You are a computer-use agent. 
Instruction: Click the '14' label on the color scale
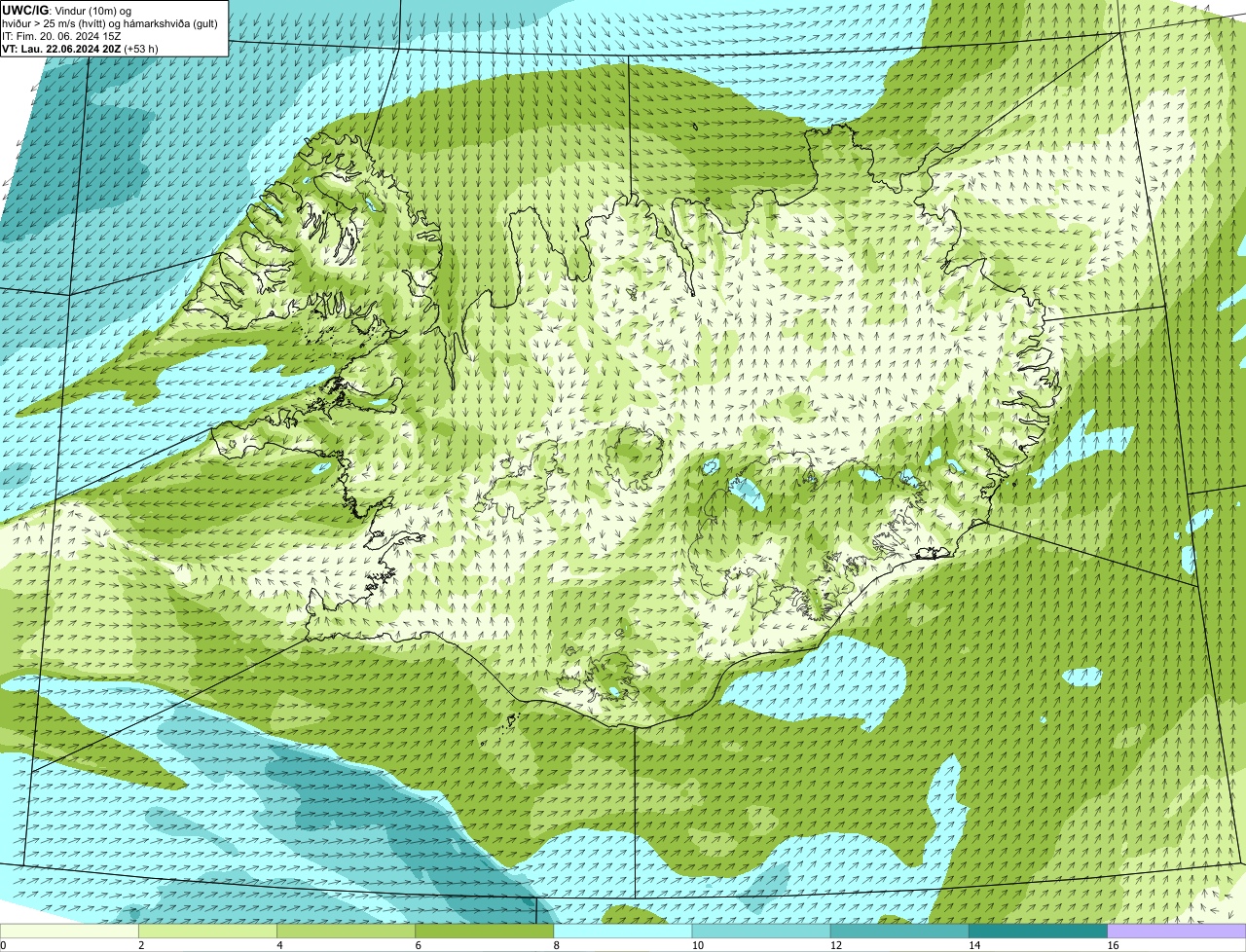[973, 945]
